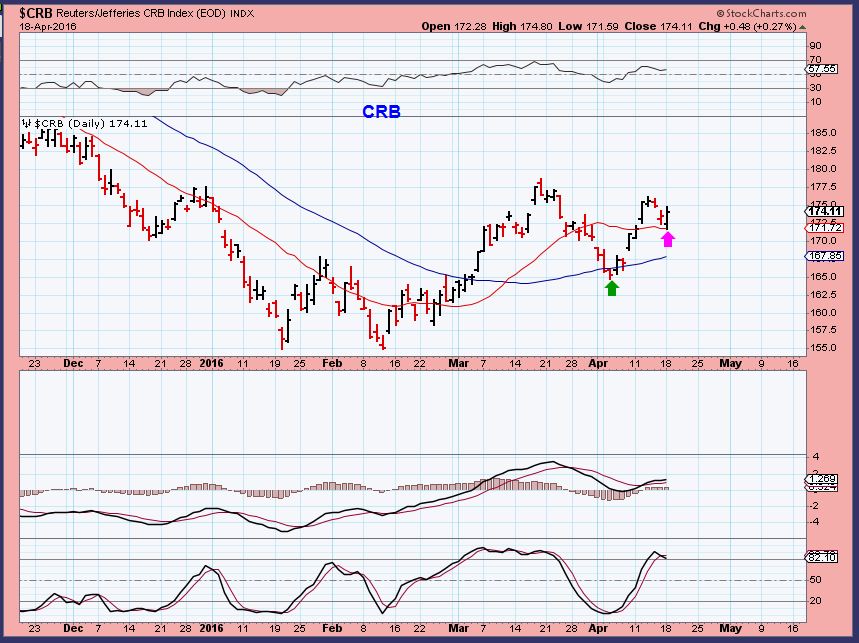Click the Apr label under the price panel
The image size is (859, 643).
tap(598, 363)
